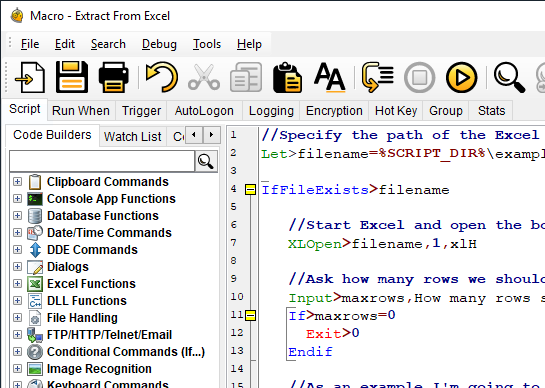Switch to the Stats tab
The height and width of the screenshot is (388, 545).
491,111
